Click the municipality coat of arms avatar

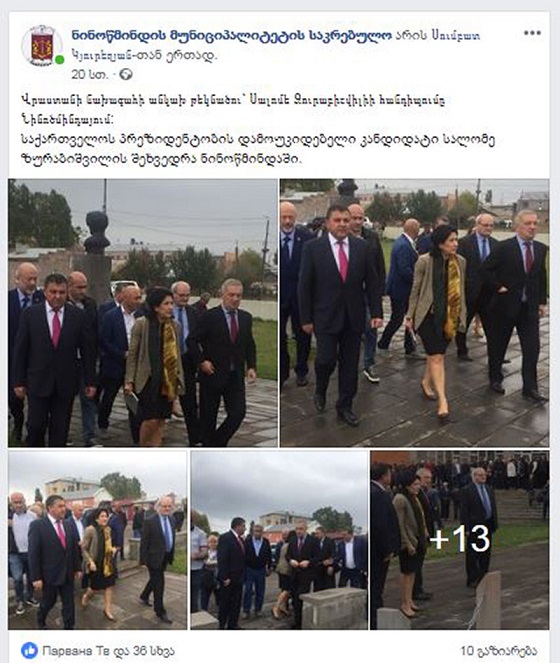42,45
